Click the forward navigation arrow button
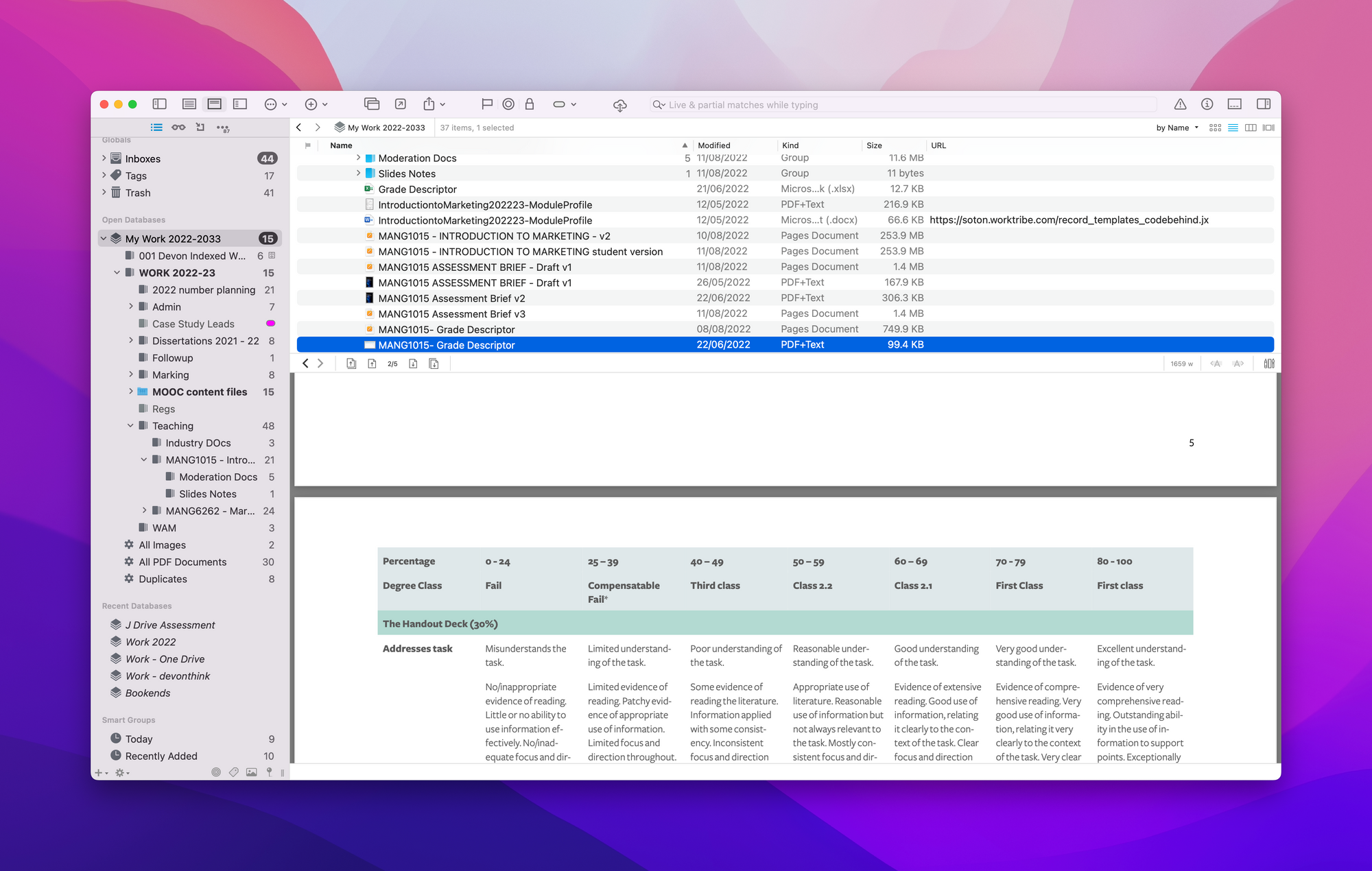 click(318, 127)
